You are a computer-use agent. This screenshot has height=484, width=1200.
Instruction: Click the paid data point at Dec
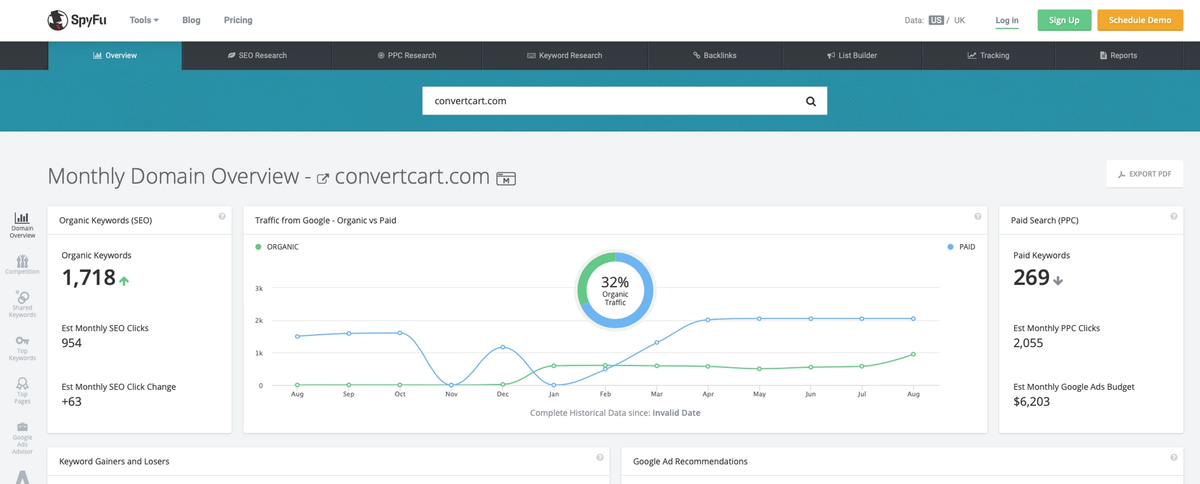(x=502, y=347)
